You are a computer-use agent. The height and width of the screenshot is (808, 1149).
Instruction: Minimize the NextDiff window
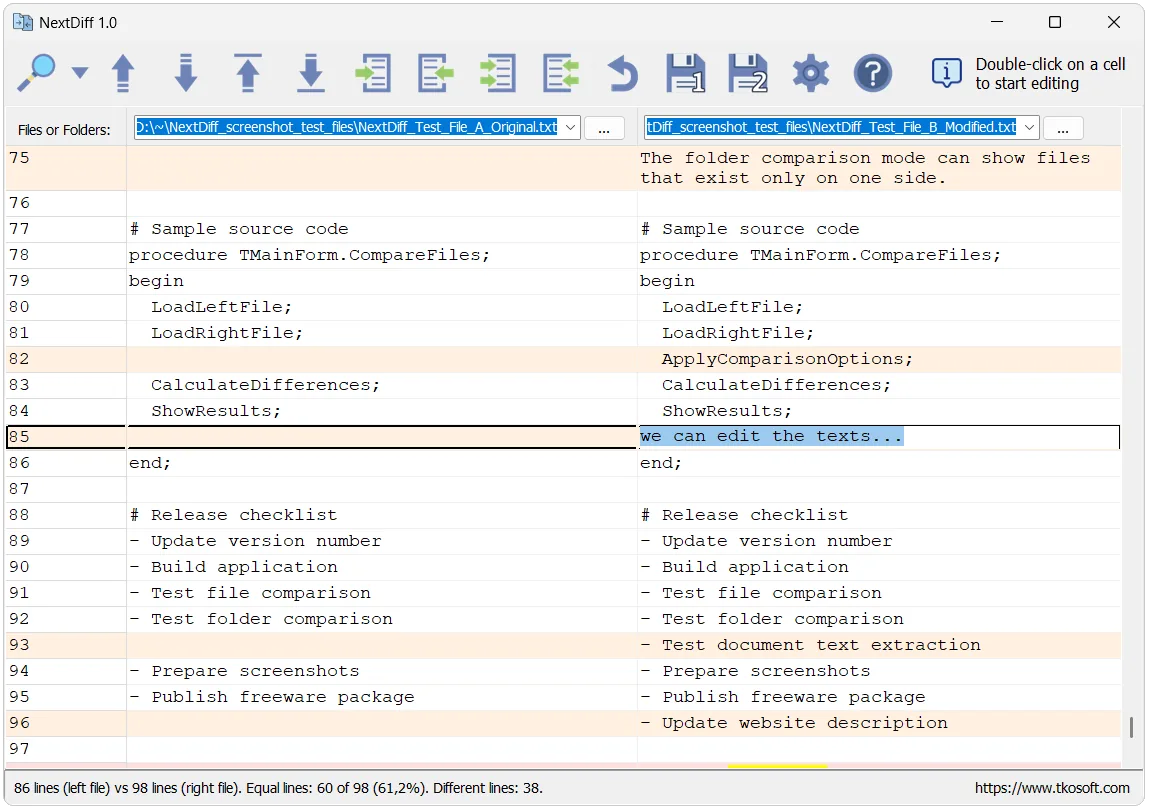[997, 22]
